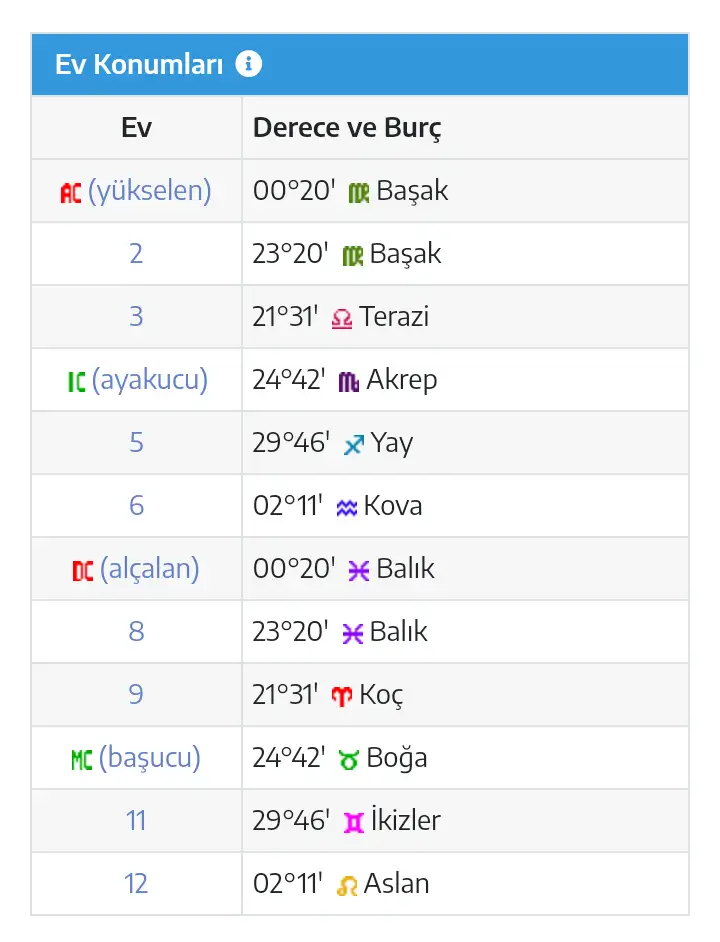Click the Koç (Aries) zodiac symbol

click(342, 696)
